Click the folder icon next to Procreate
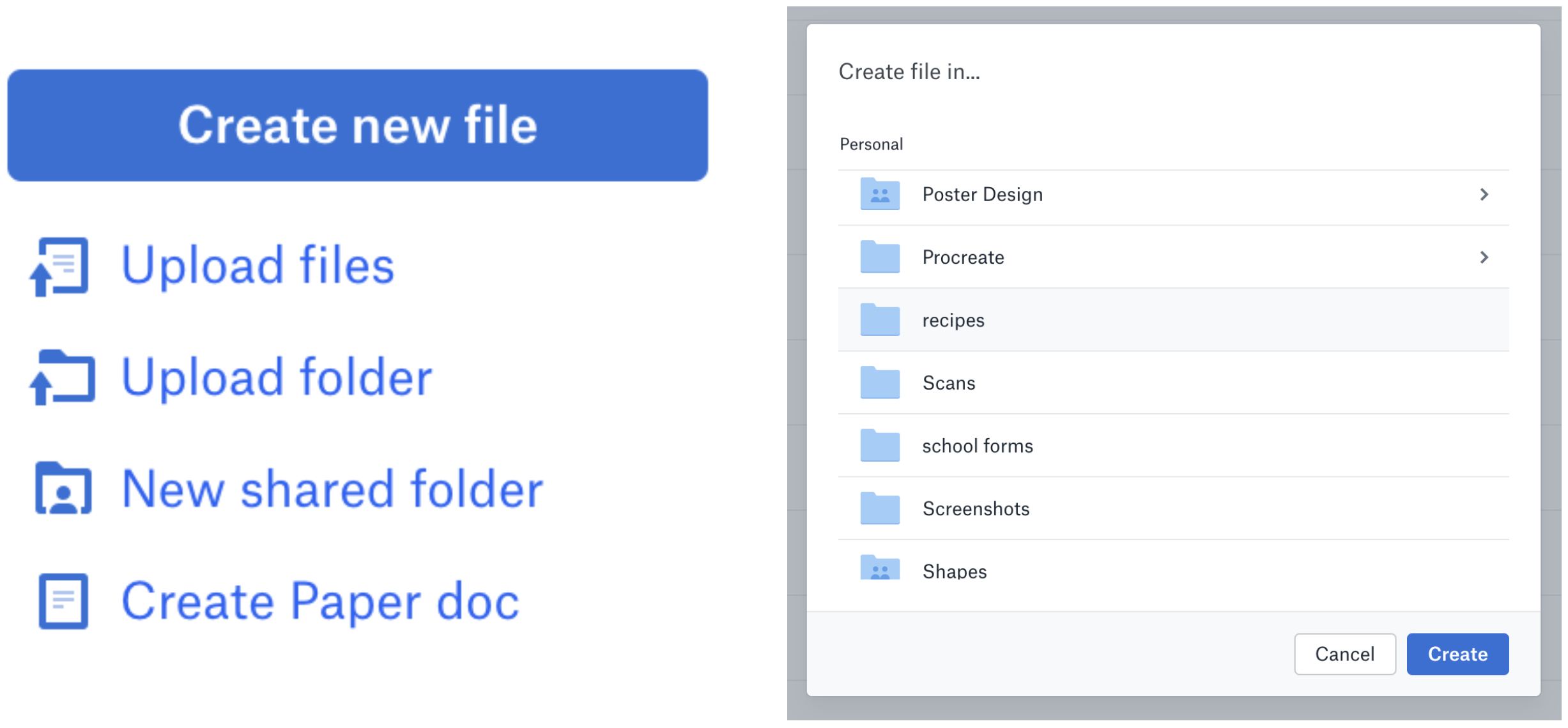 click(879, 257)
